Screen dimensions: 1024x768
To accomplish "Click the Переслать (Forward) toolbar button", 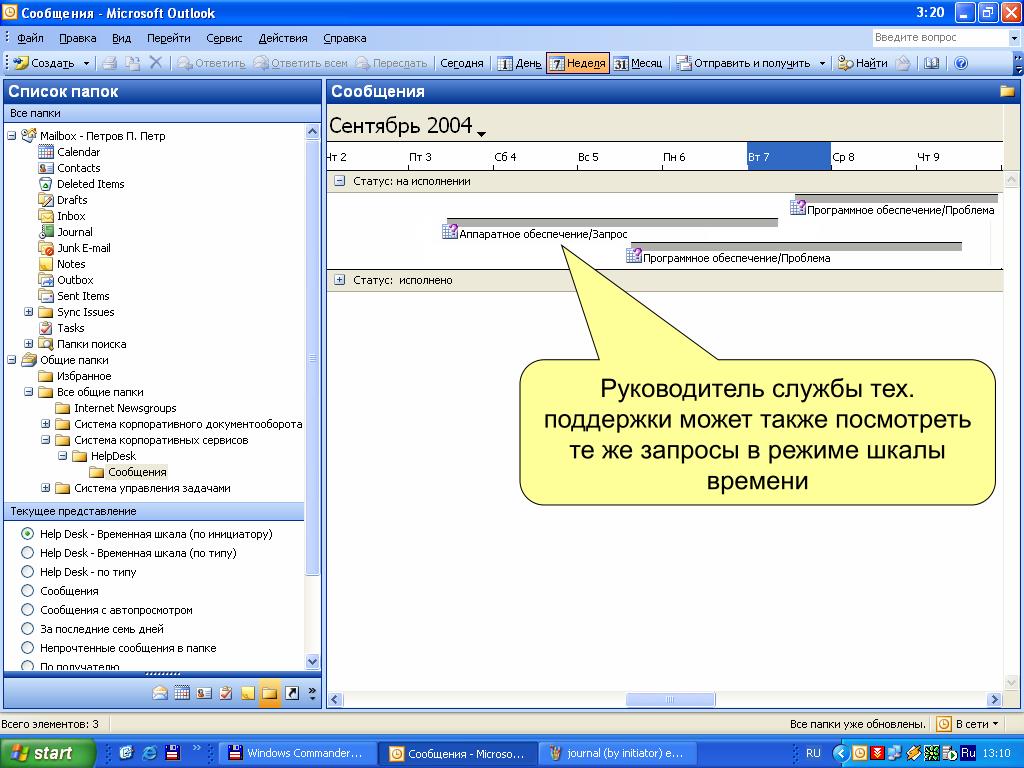I will (x=391, y=63).
